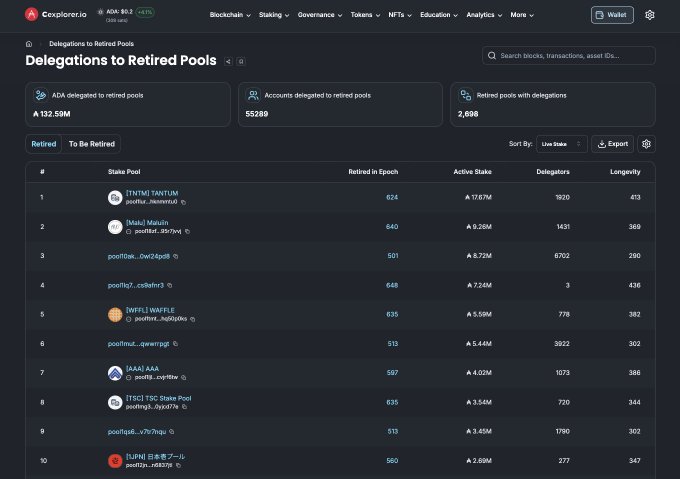680x479 pixels.
Task: Open the pool1qs6...v7tr7nqu link
Action: 137,432
